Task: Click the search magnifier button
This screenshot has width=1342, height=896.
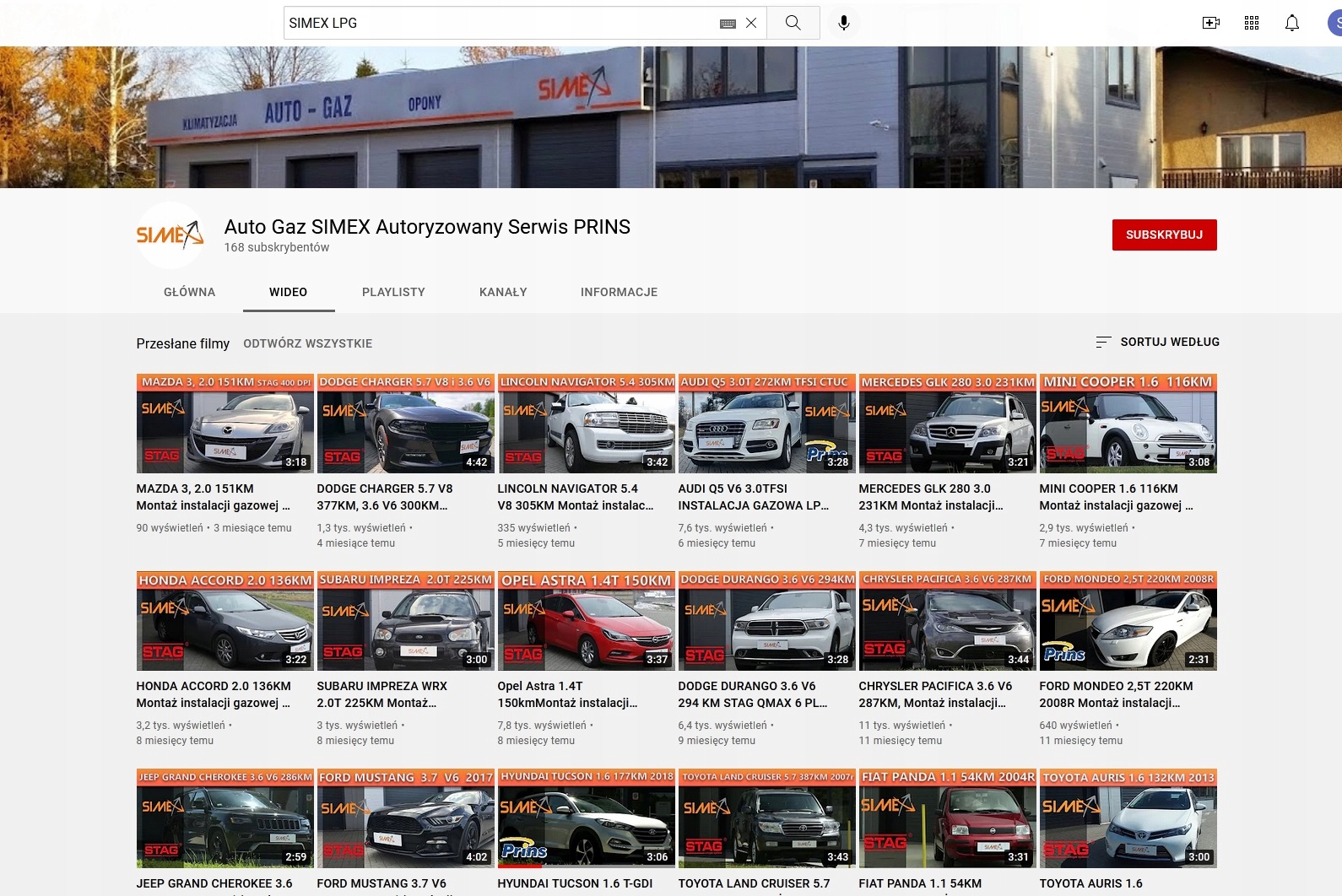Action: [793, 23]
